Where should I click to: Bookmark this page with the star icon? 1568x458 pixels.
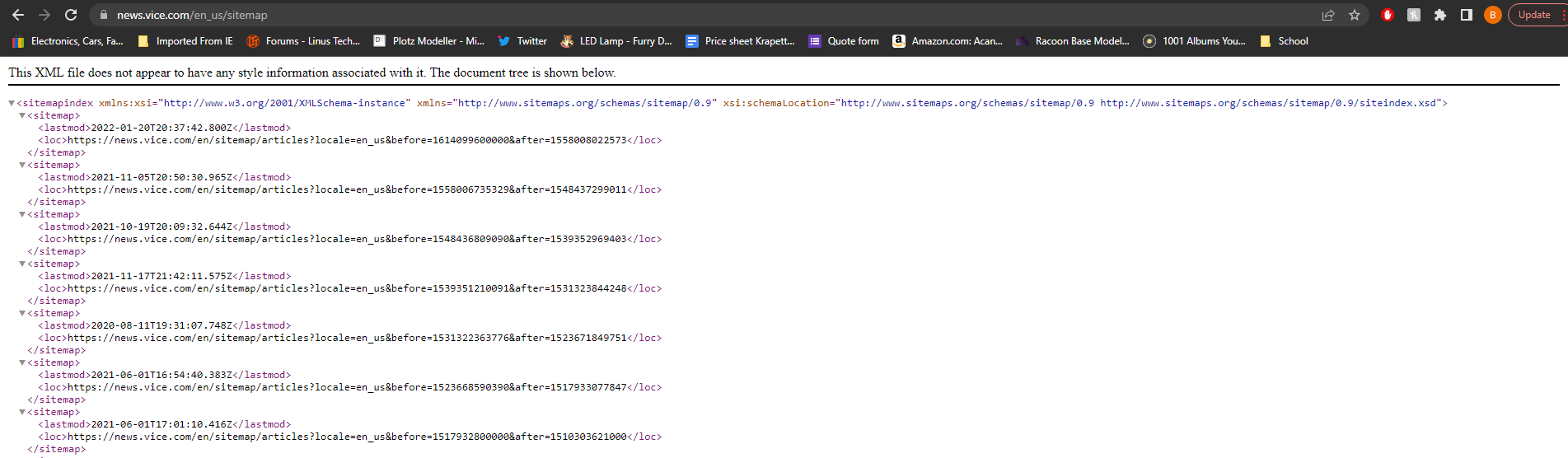coord(1354,15)
